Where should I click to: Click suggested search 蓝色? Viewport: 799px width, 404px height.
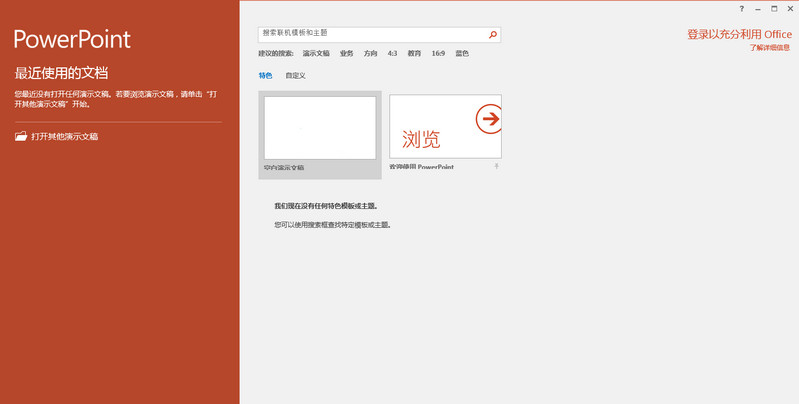click(x=462, y=53)
